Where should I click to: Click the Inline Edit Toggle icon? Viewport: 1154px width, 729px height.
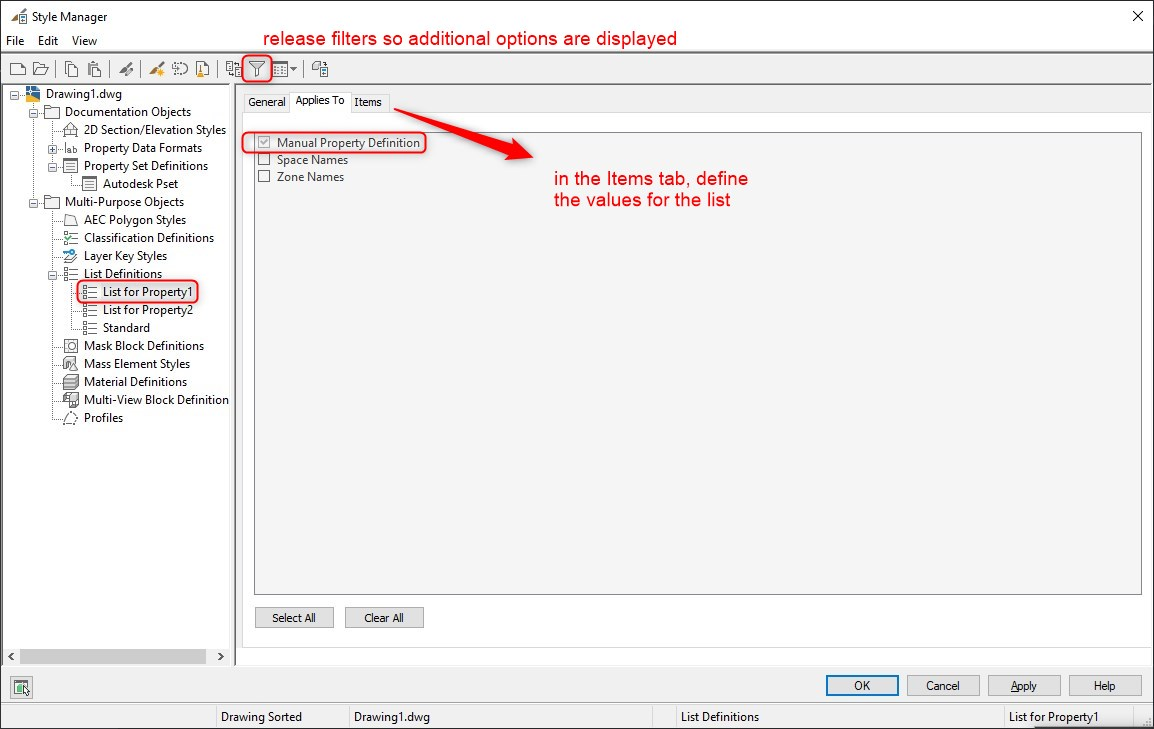click(x=319, y=69)
